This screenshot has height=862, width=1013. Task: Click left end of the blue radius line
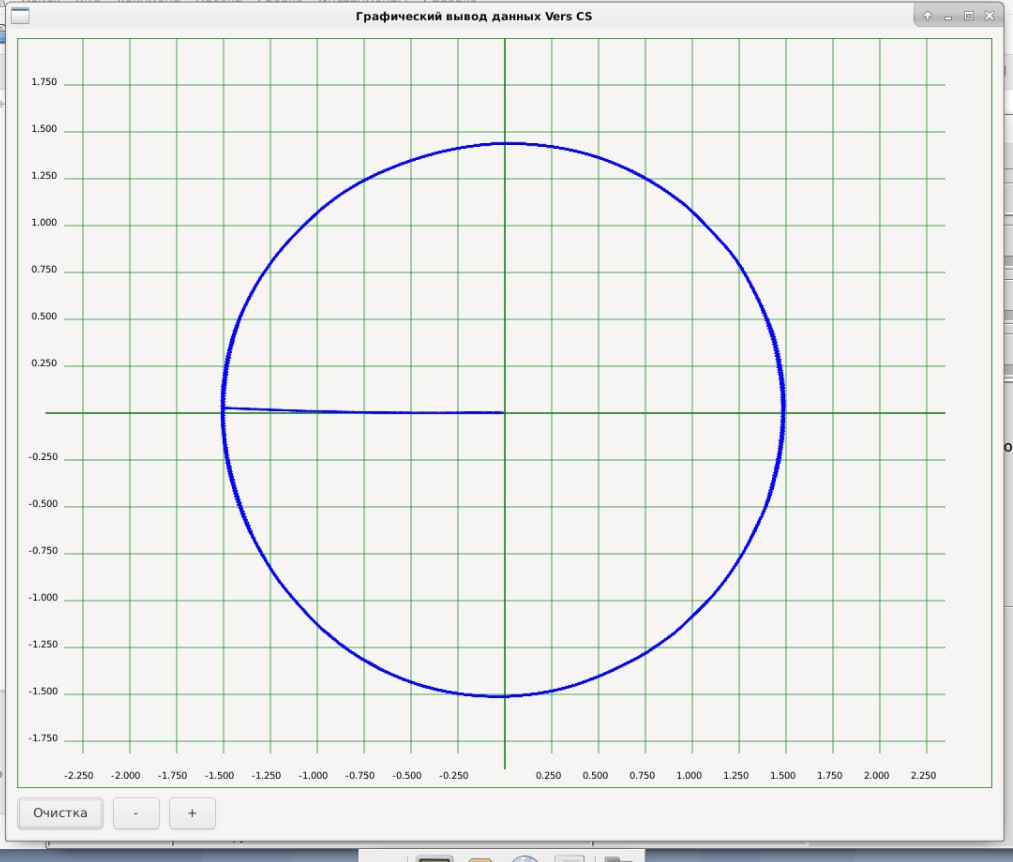coord(224,408)
